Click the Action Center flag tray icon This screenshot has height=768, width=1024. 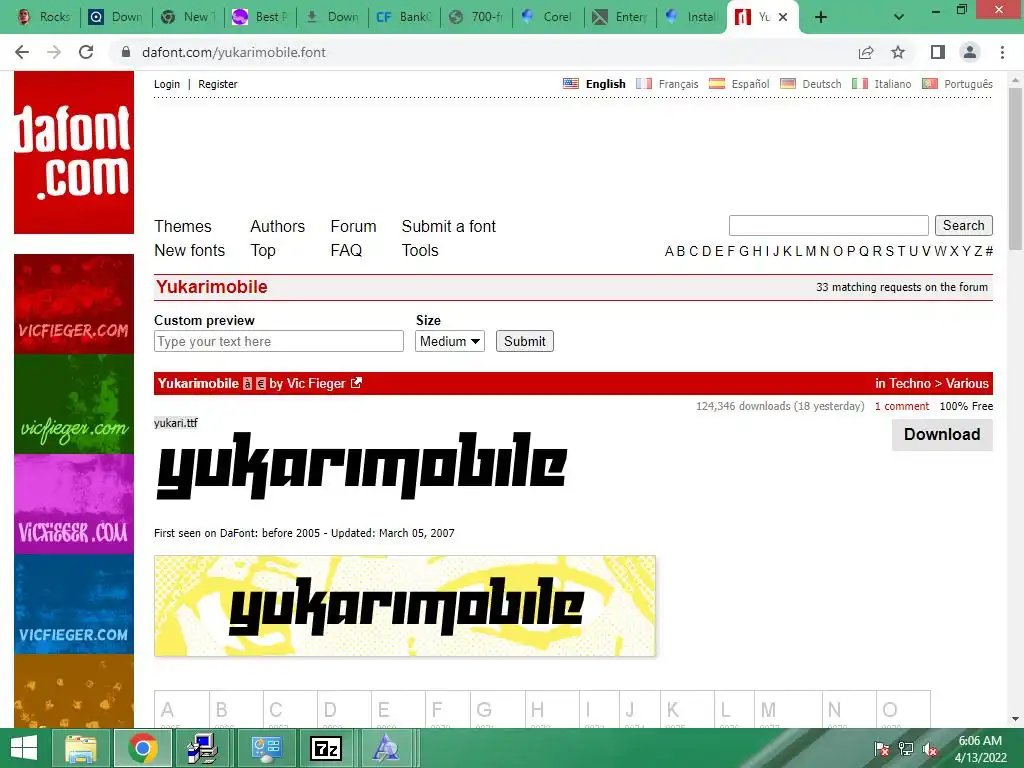pos(882,750)
